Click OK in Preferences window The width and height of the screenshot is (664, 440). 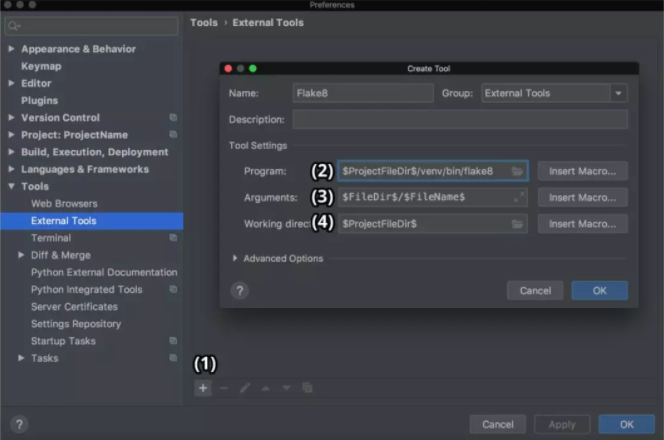[627, 424]
